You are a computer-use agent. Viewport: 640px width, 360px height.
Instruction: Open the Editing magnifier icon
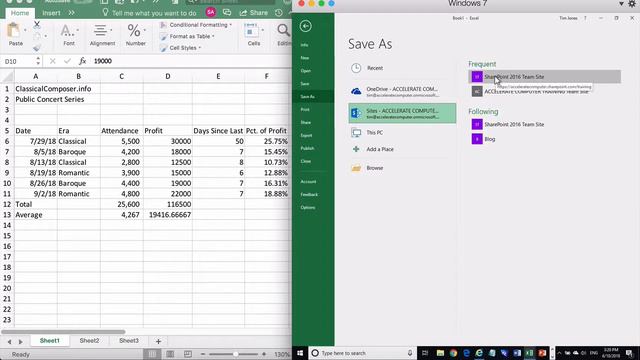283,30
